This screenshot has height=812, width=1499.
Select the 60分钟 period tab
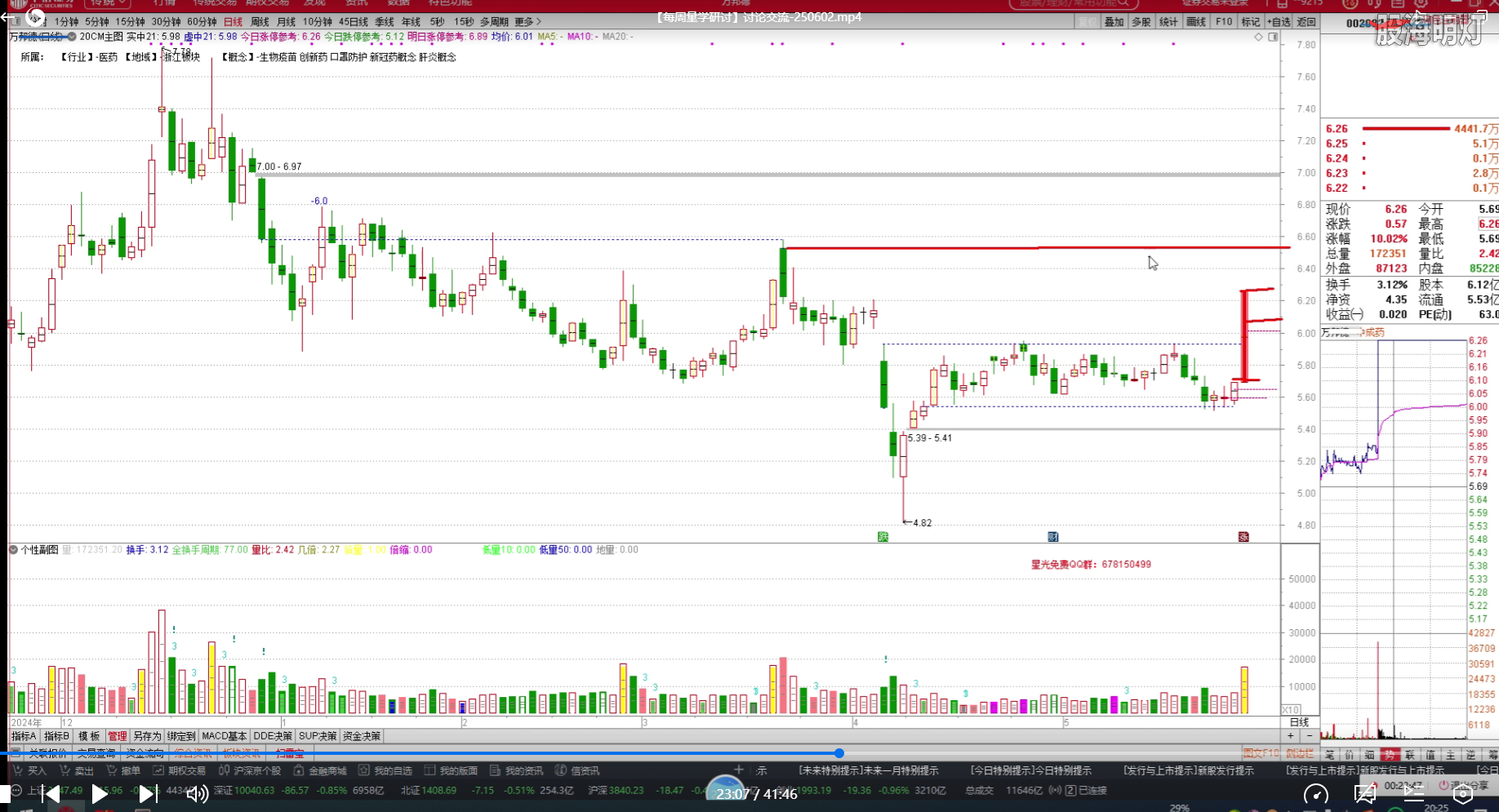tap(202, 22)
